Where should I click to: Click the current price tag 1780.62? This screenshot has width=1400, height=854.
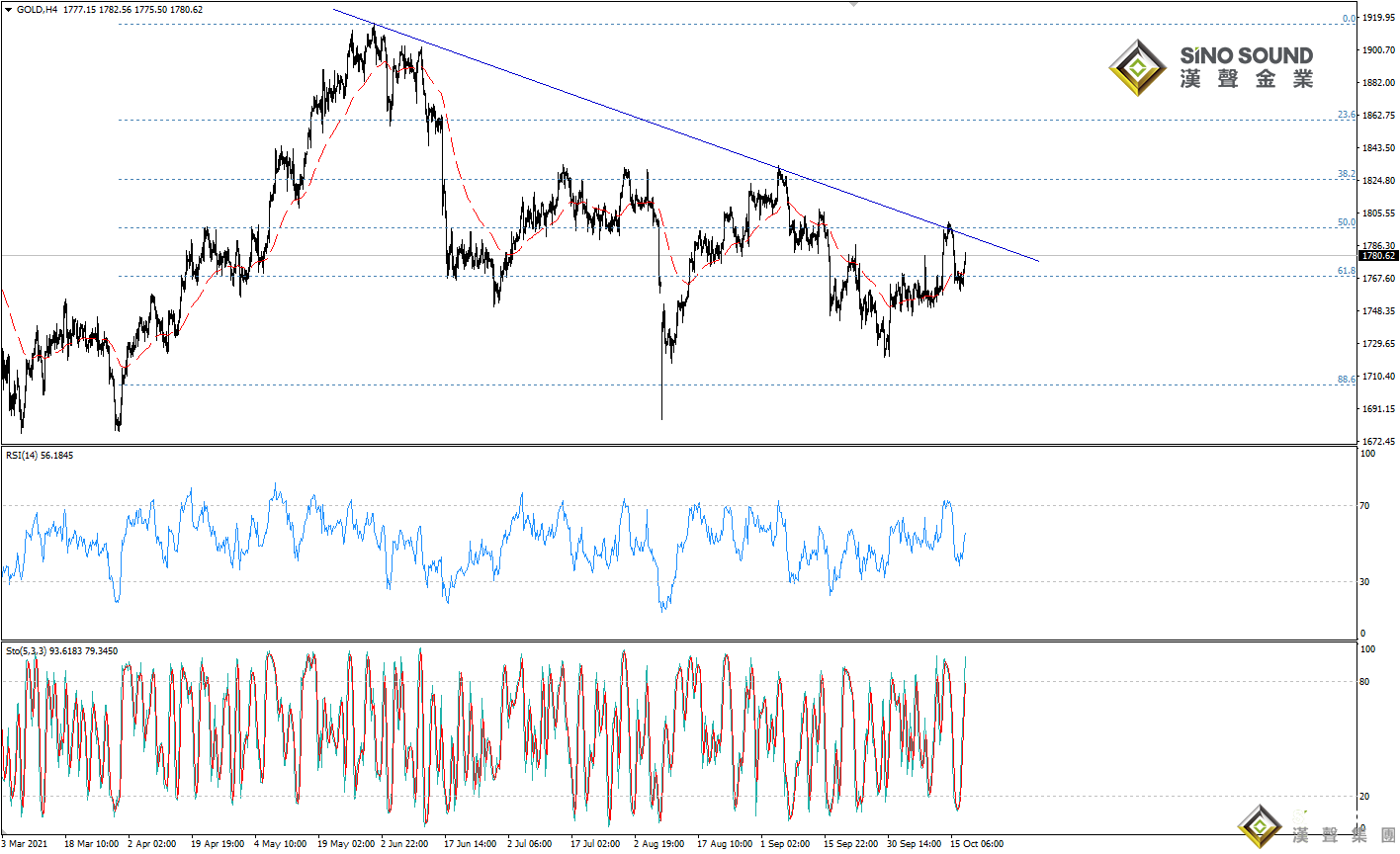[1377, 256]
